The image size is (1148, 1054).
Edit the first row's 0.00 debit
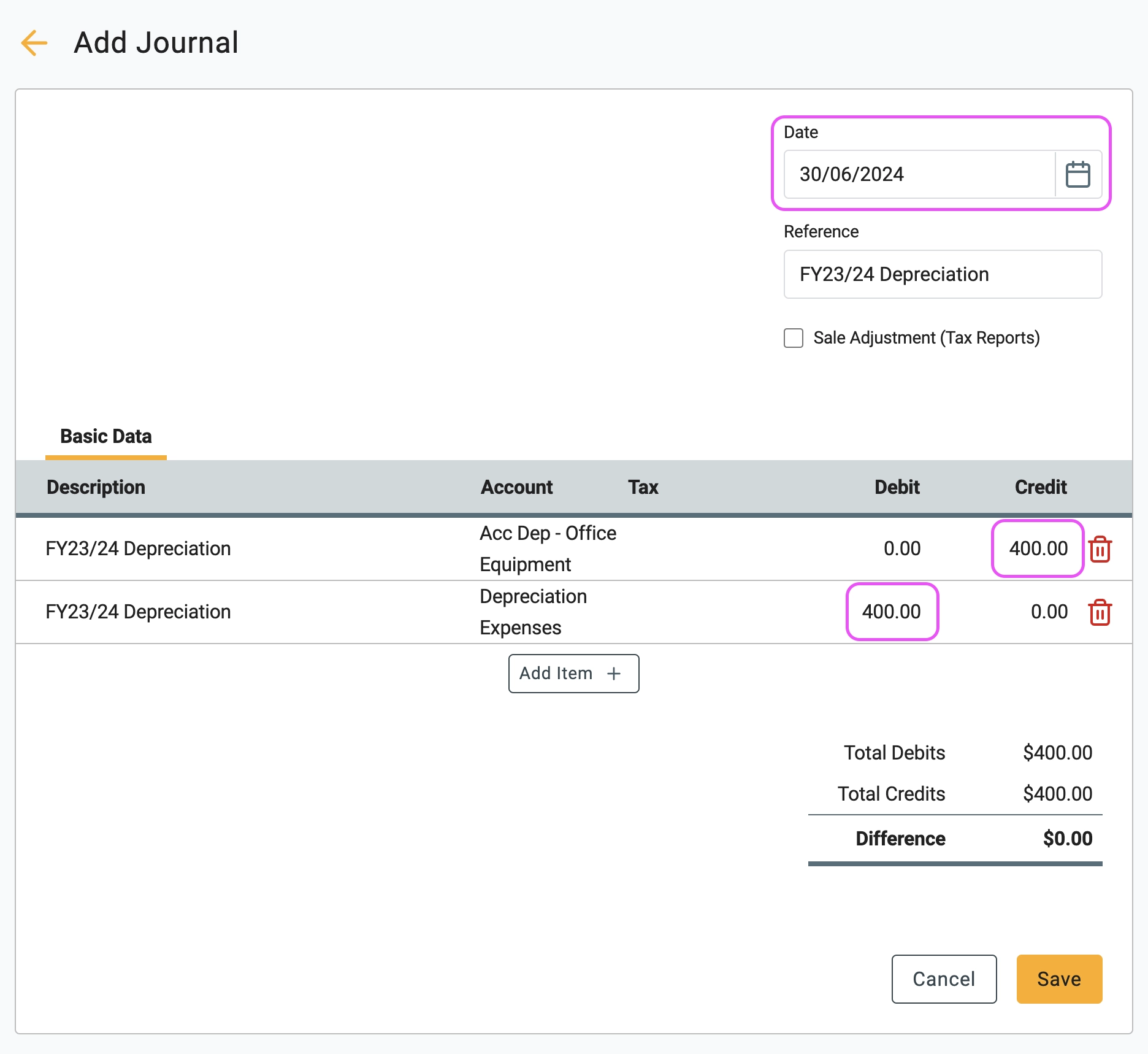click(x=901, y=548)
